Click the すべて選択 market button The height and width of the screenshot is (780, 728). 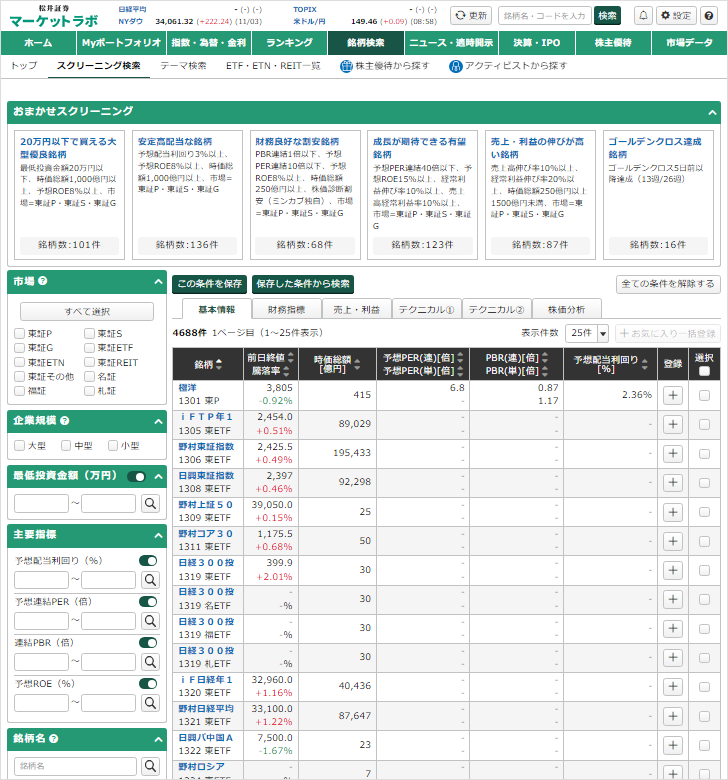87,311
